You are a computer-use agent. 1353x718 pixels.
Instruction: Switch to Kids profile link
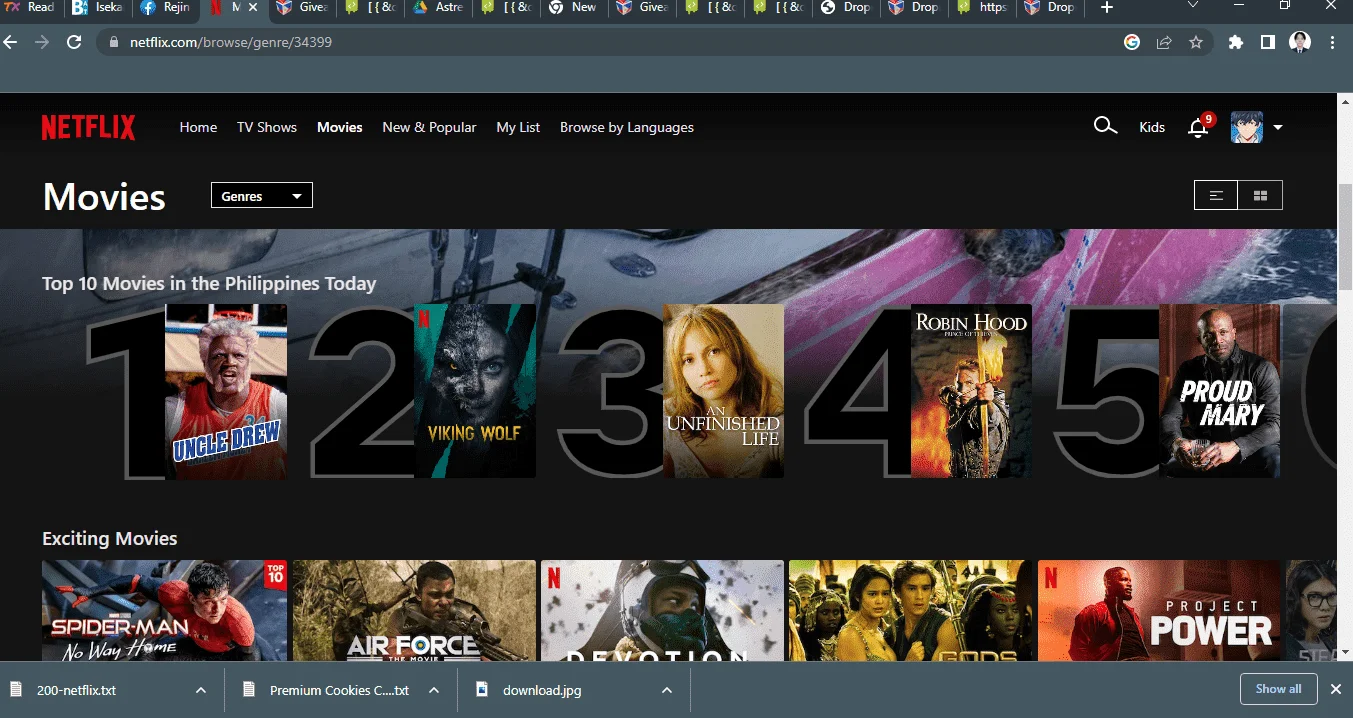(1152, 127)
